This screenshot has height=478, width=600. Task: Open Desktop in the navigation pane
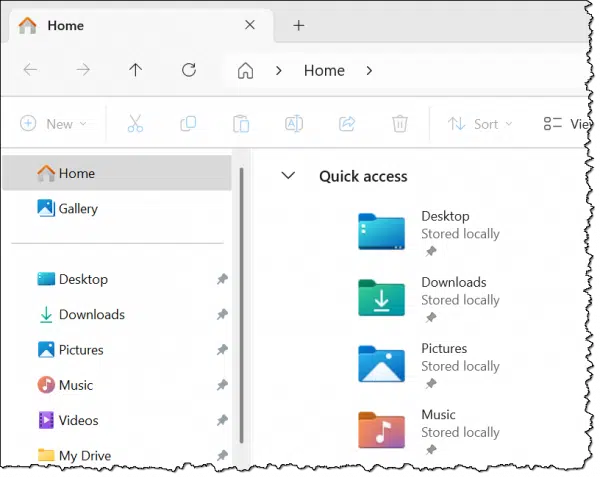[x=117, y=279]
